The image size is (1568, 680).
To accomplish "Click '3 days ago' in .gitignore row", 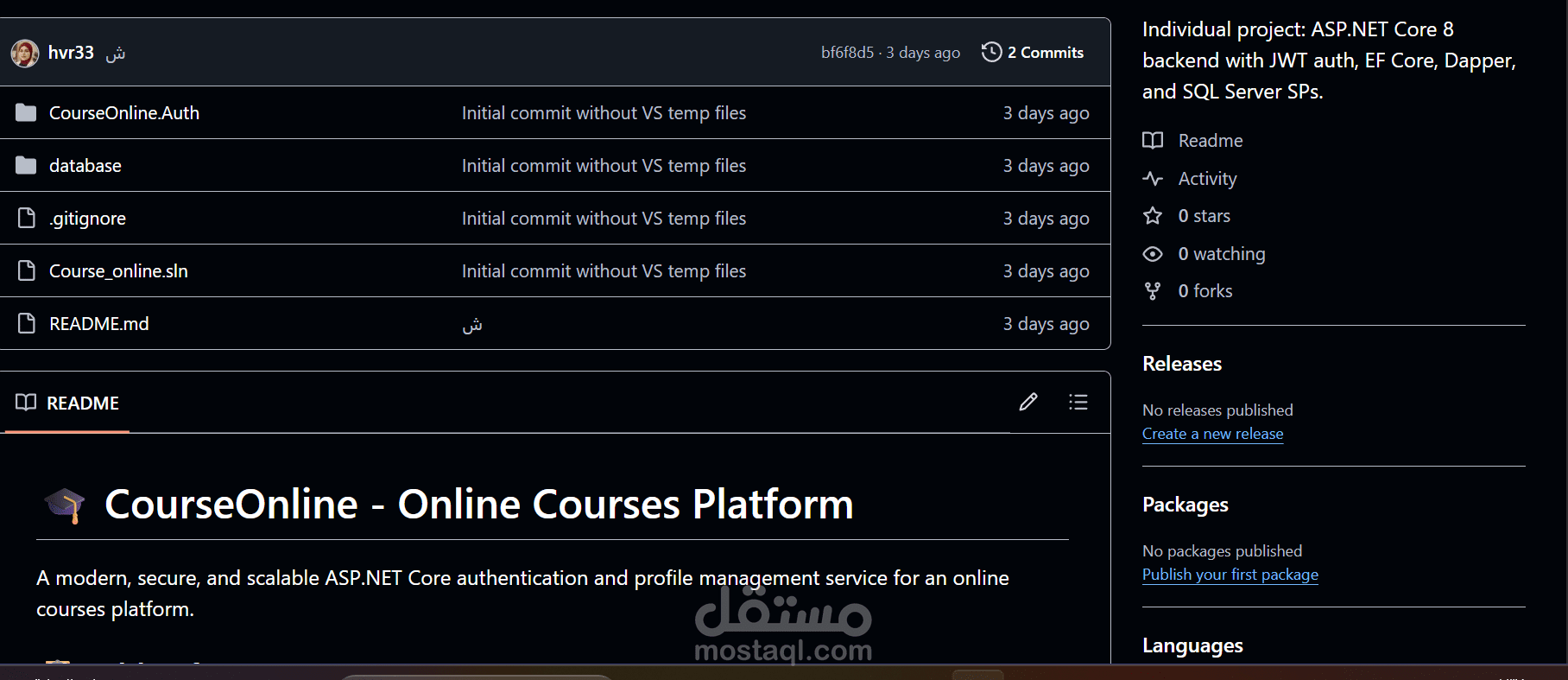I will [1046, 219].
